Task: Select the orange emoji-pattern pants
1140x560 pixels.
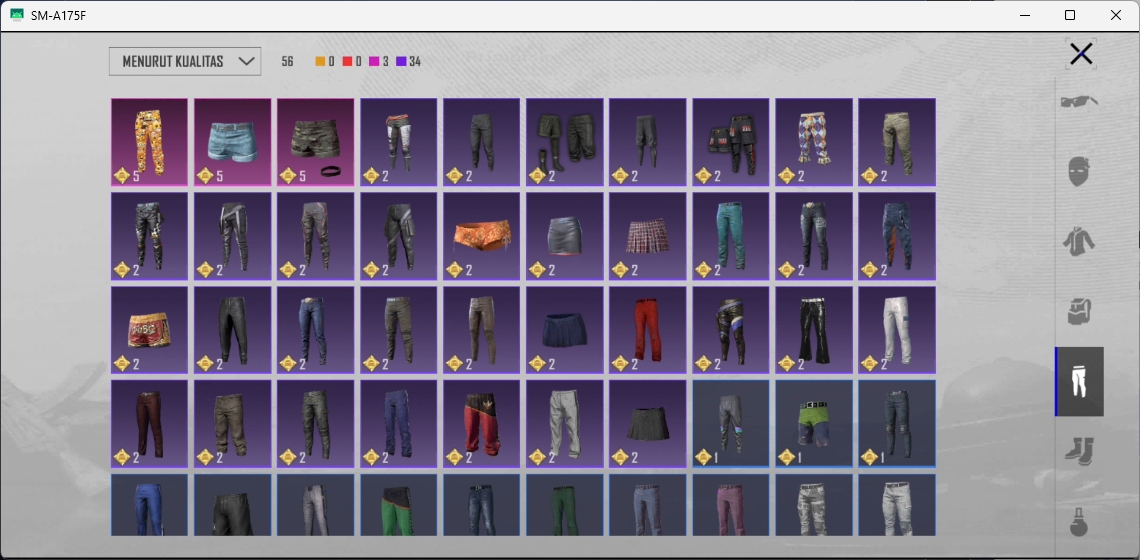Action: (x=149, y=143)
